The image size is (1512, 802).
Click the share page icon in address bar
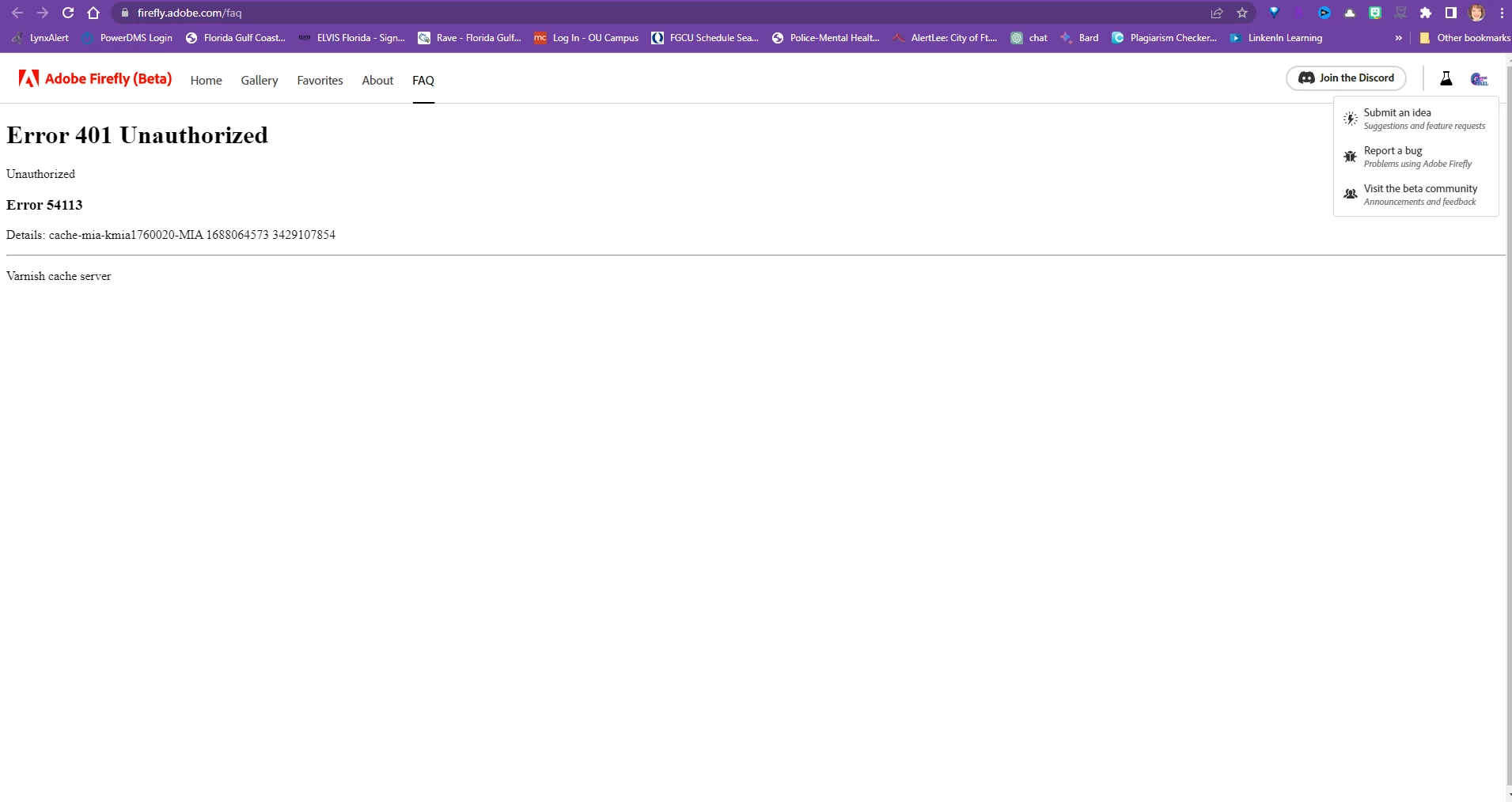[x=1217, y=13]
